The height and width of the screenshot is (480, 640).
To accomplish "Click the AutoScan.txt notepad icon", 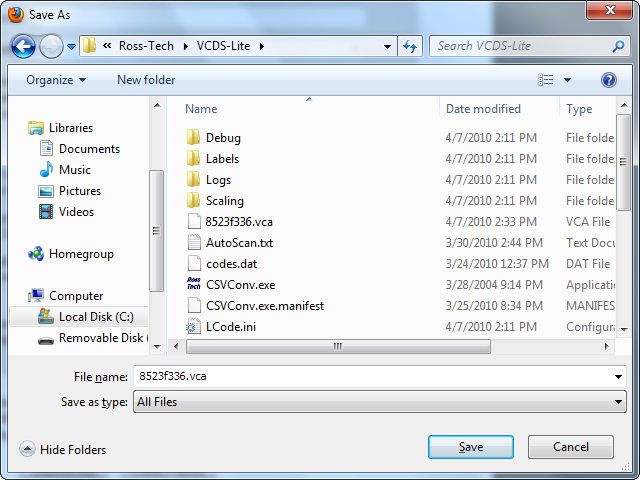I will [x=194, y=242].
